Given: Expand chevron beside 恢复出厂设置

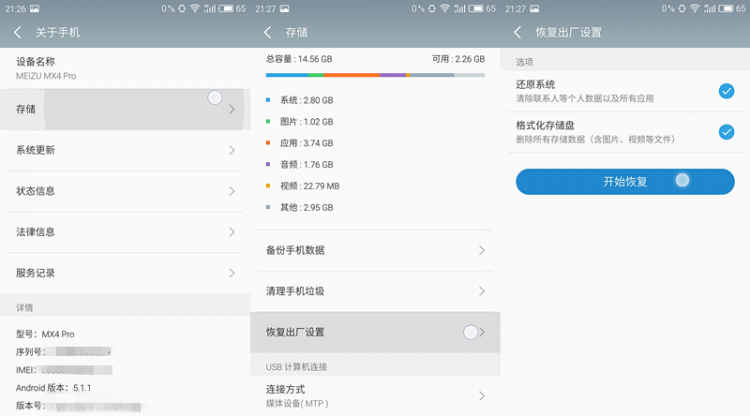Looking at the screenshot, I should tap(482, 332).
